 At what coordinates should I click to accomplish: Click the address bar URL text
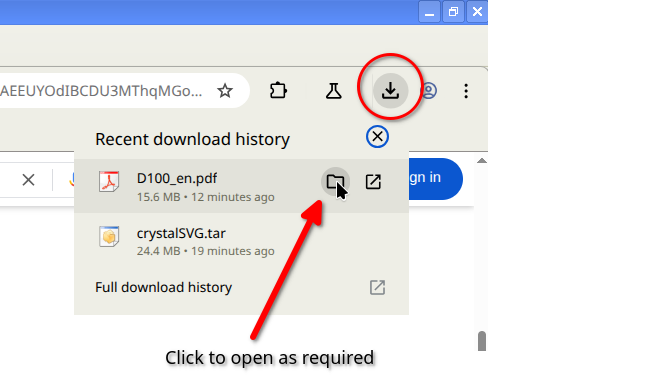(101, 91)
